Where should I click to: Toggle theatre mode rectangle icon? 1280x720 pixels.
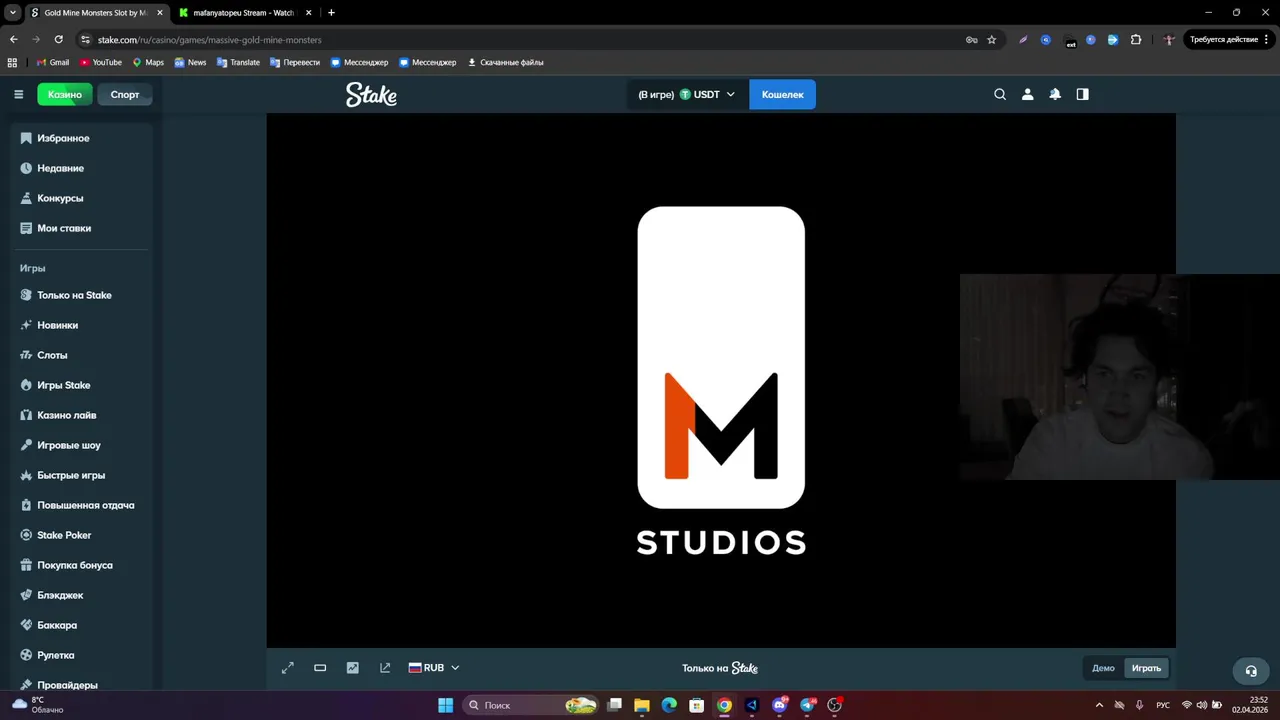320,668
